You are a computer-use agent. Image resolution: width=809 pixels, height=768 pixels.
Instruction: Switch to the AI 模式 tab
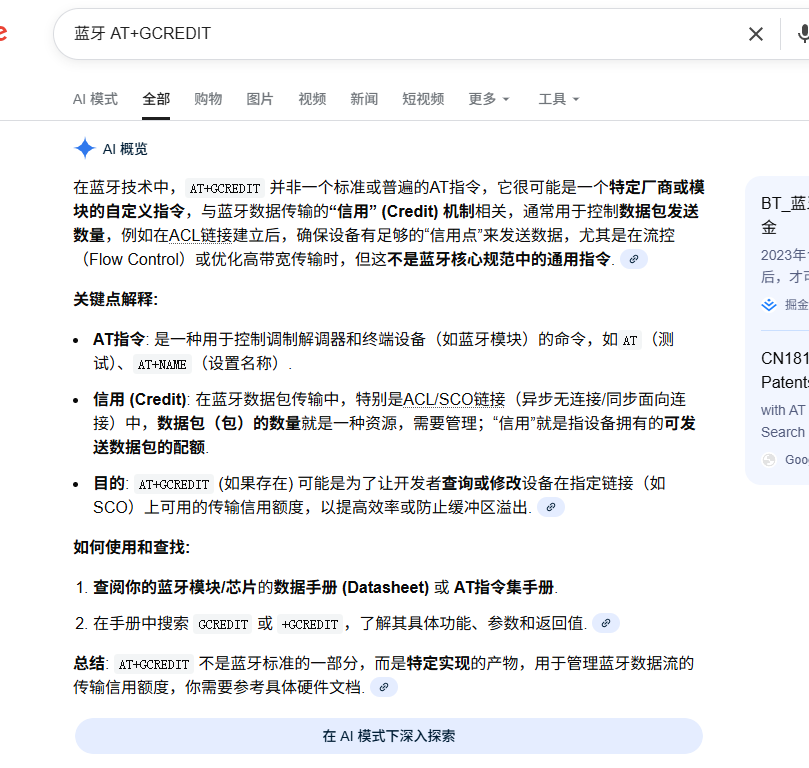95,99
